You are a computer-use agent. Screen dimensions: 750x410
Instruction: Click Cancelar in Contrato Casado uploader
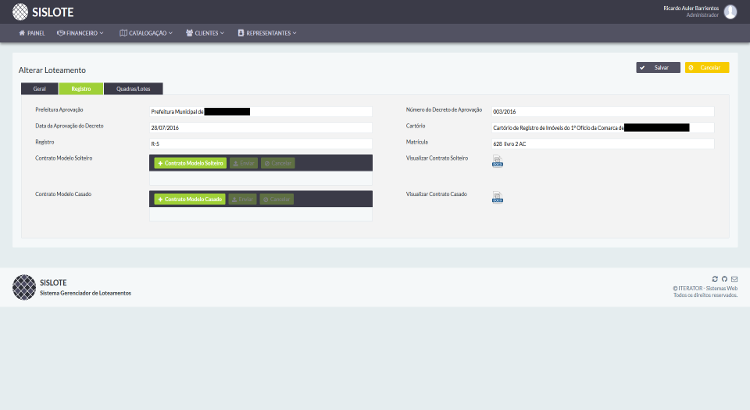276,199
